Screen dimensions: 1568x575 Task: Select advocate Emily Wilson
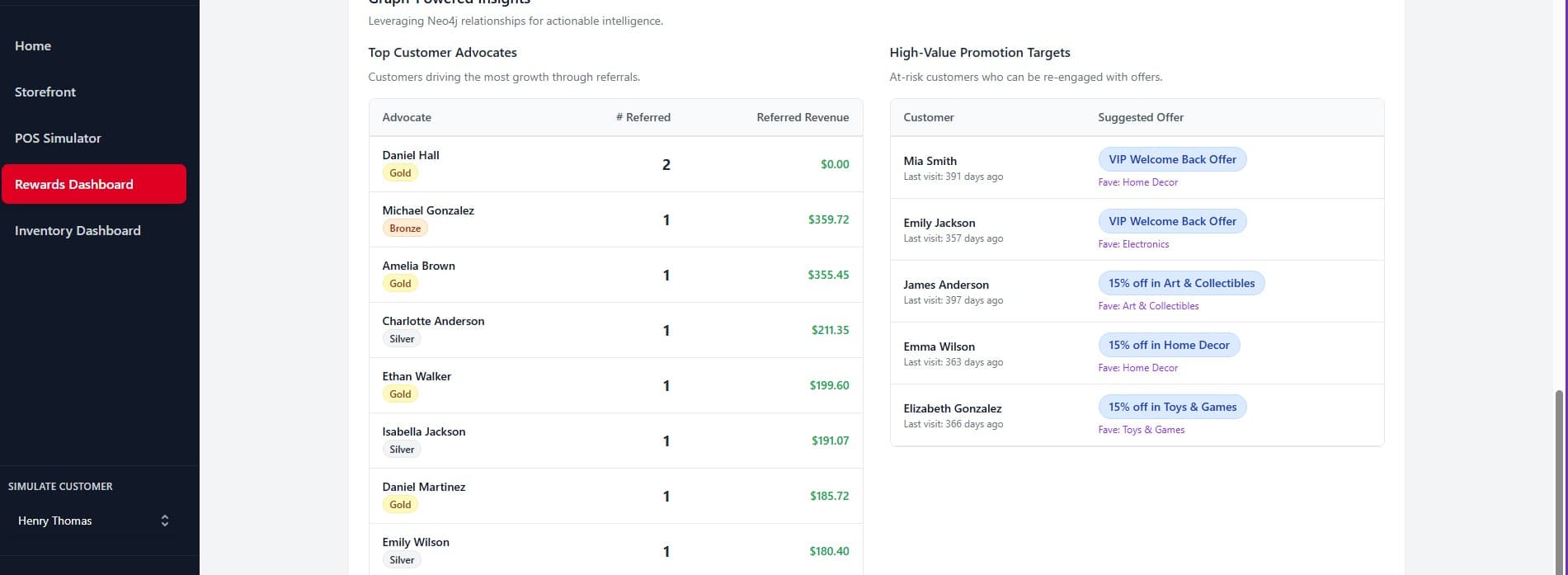tap(416, 542)
